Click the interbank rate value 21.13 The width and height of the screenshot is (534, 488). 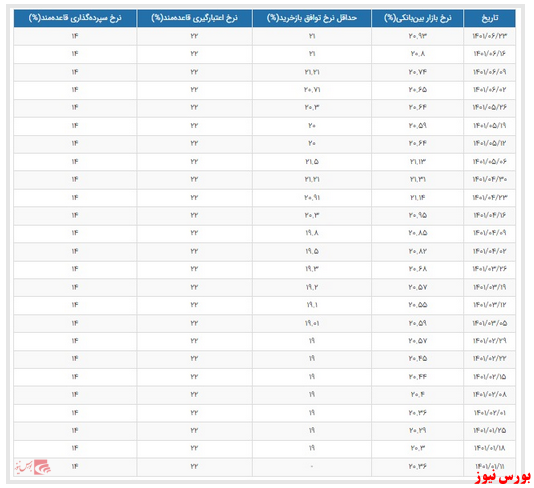coord(418,161)
